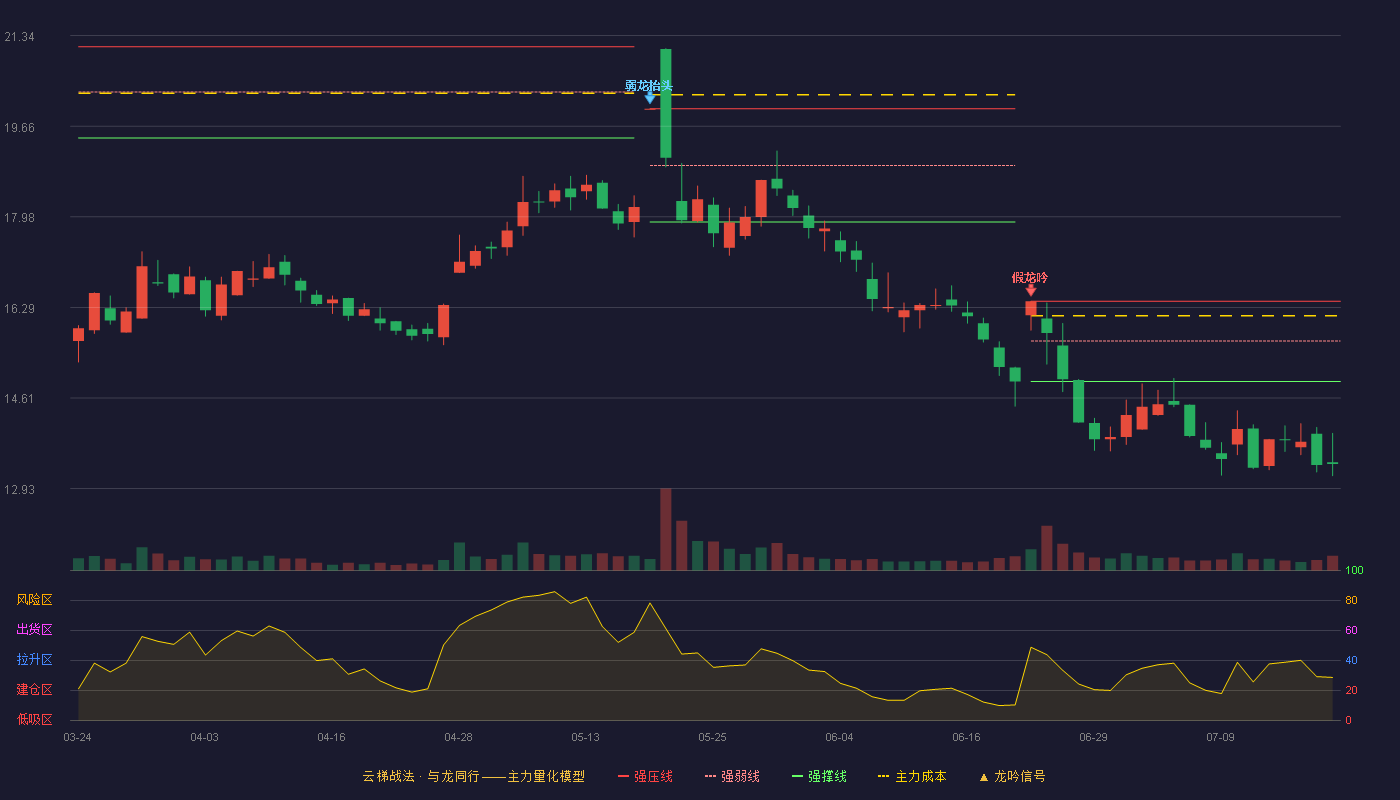Click the red 假龙吟 signal arrow
Screen dimensions: 1400x800
(x=1031, y=290)
